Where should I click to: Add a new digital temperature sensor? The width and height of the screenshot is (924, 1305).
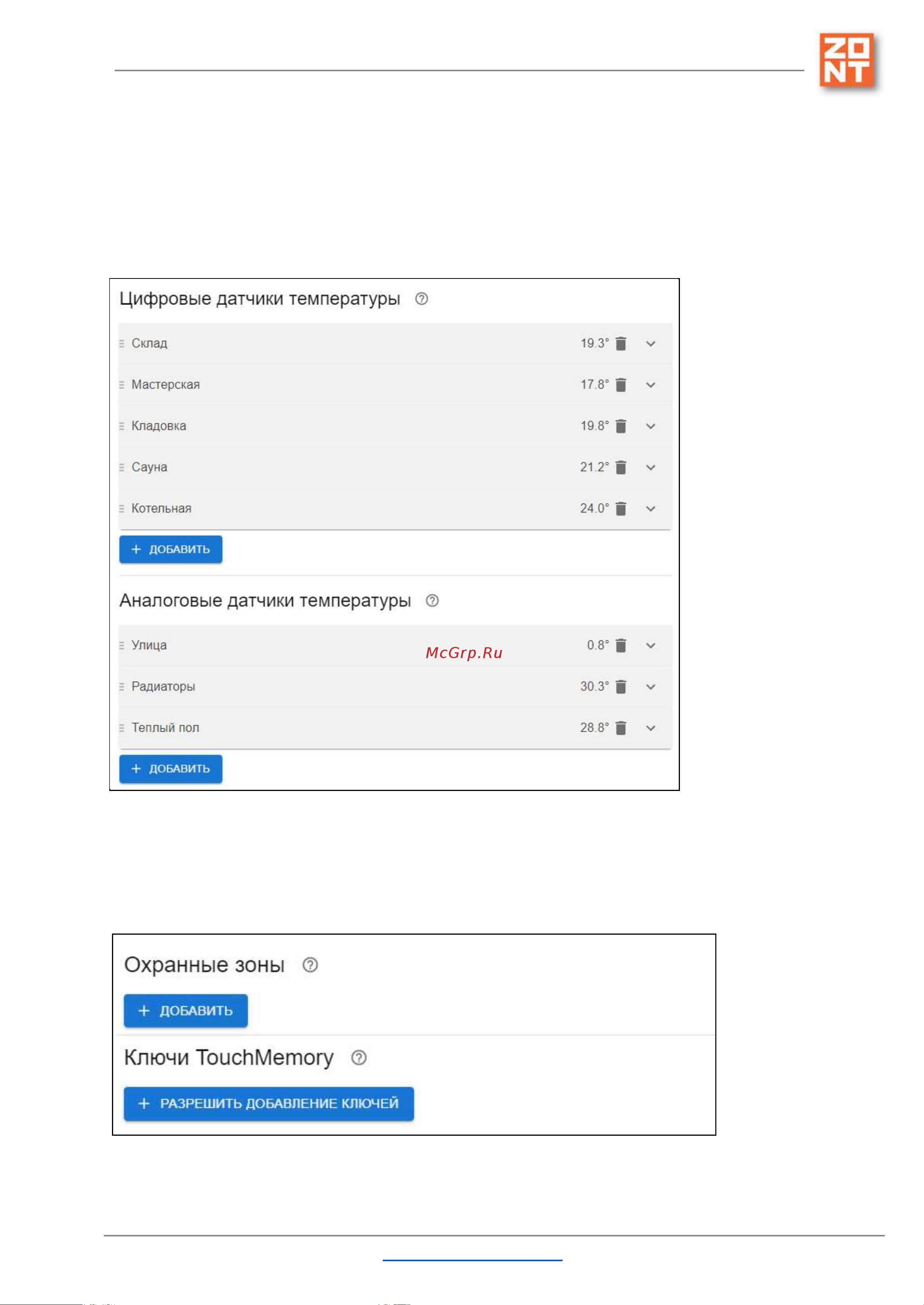tap(171, 550)
